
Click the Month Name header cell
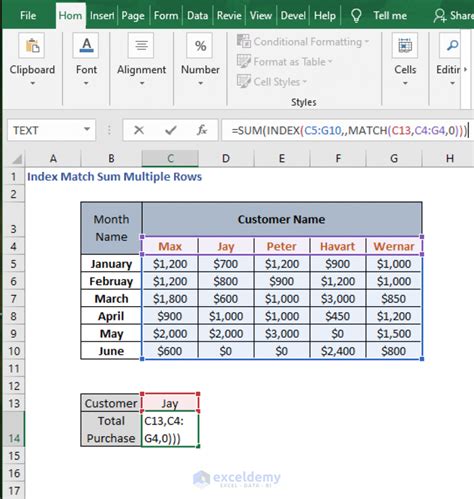[111, 228]
